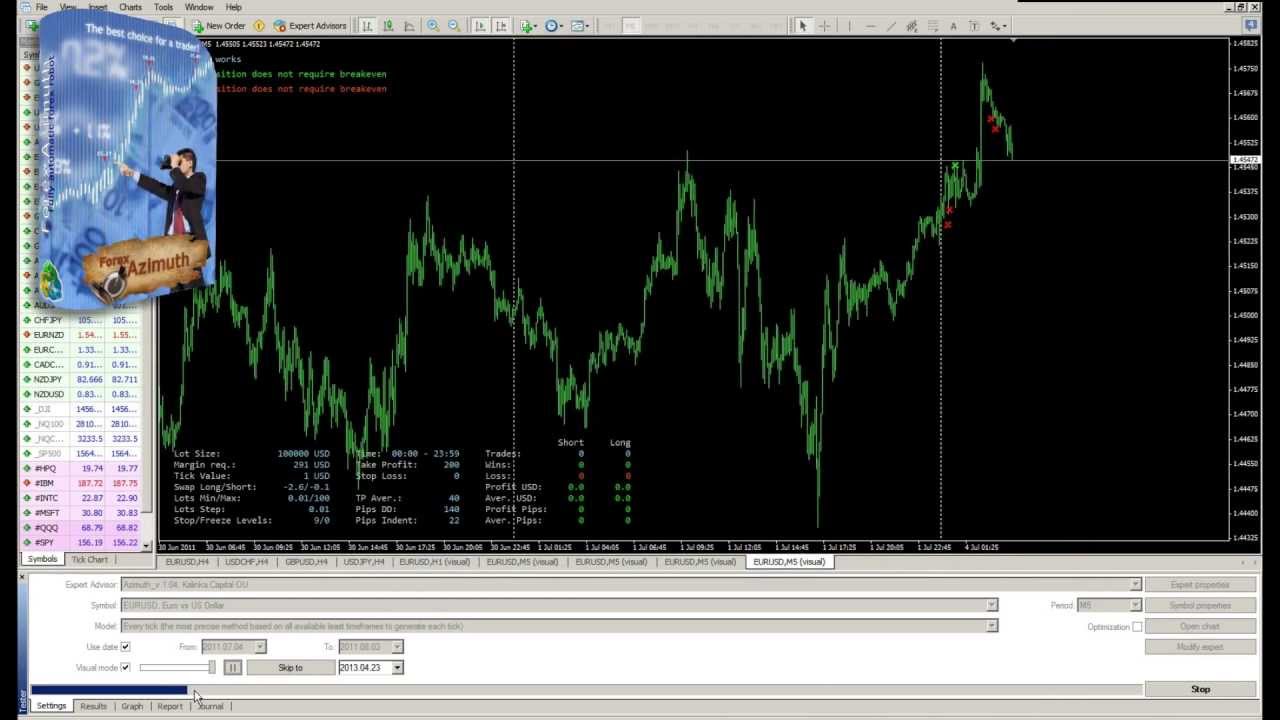
Task: Switch to tester Journal tab
Action: [211, 706]
